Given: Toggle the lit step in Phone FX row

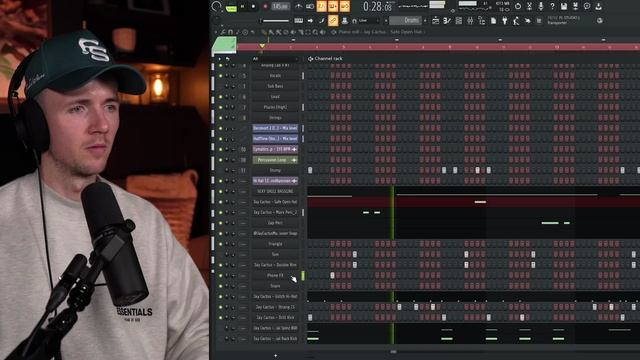Looking at the screenshot, I should click(x=333, y=276).
